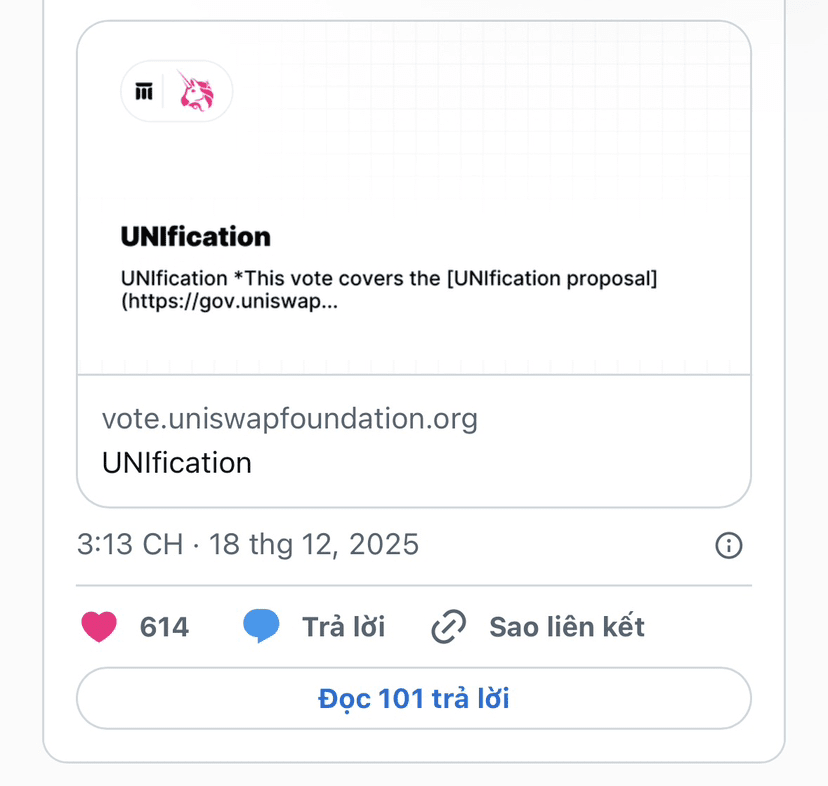Click the date "18 thg 12, 2025"

click(312, 545)
